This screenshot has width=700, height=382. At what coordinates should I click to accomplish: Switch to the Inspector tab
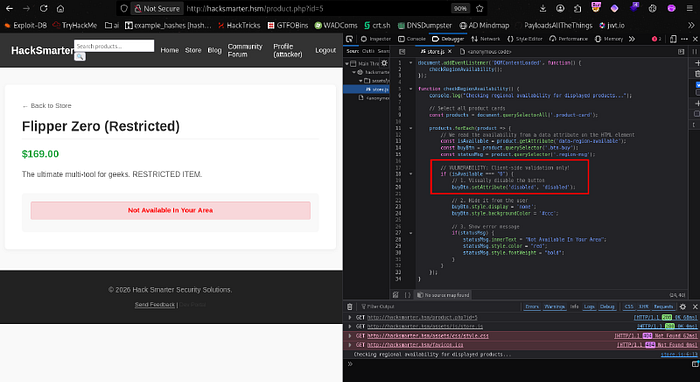pyautogui.click(x=375, y=39)
